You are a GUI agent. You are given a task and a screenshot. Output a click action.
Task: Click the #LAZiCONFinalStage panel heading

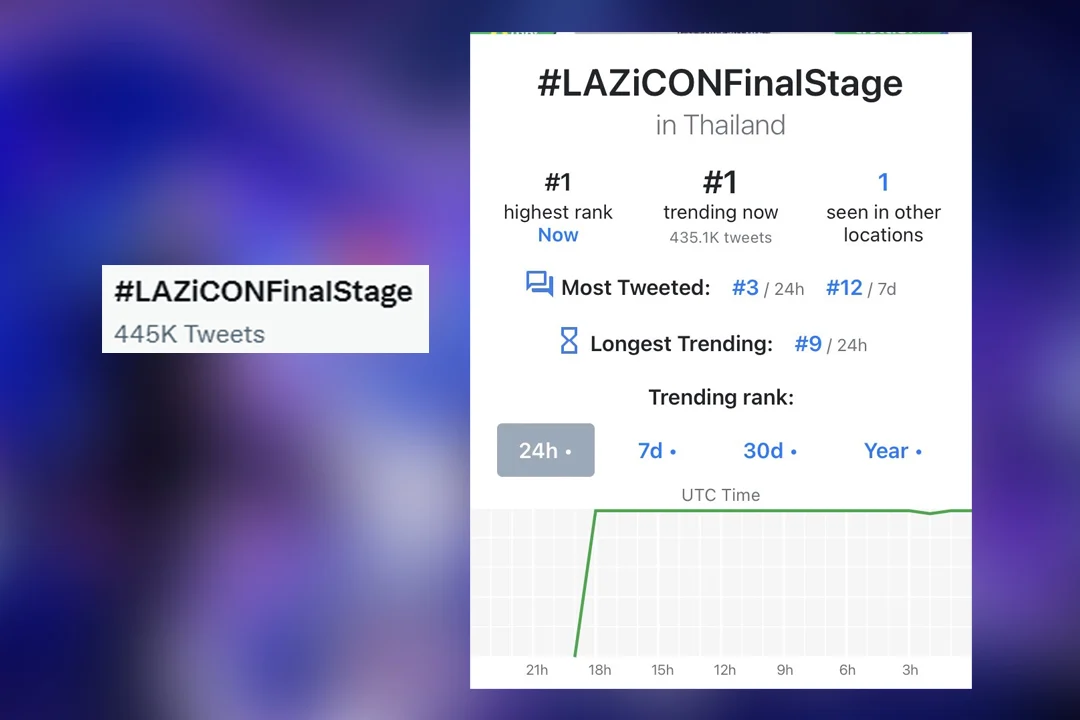pyautogui.click(x=720, y=83)
